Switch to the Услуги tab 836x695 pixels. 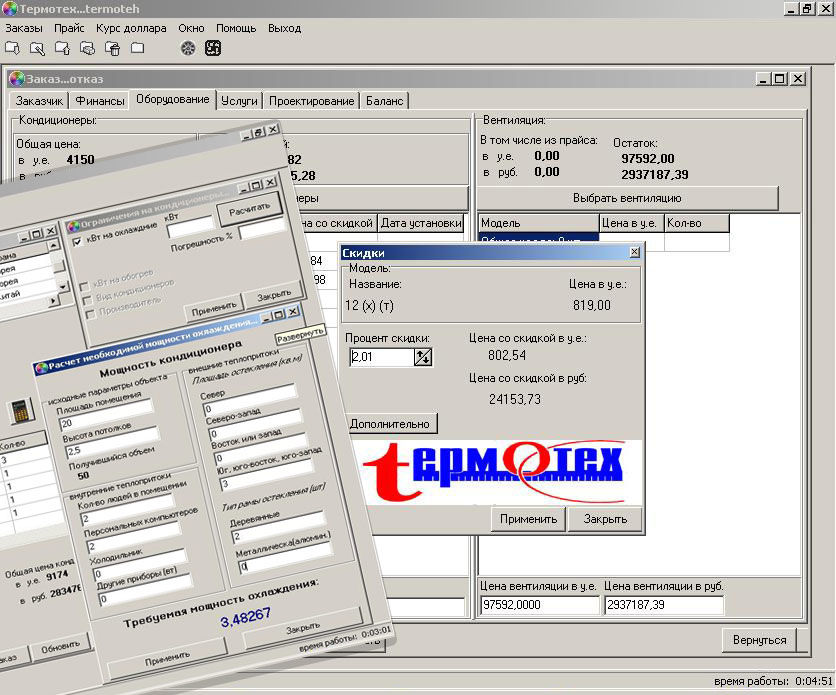click(x=239, y=101)
